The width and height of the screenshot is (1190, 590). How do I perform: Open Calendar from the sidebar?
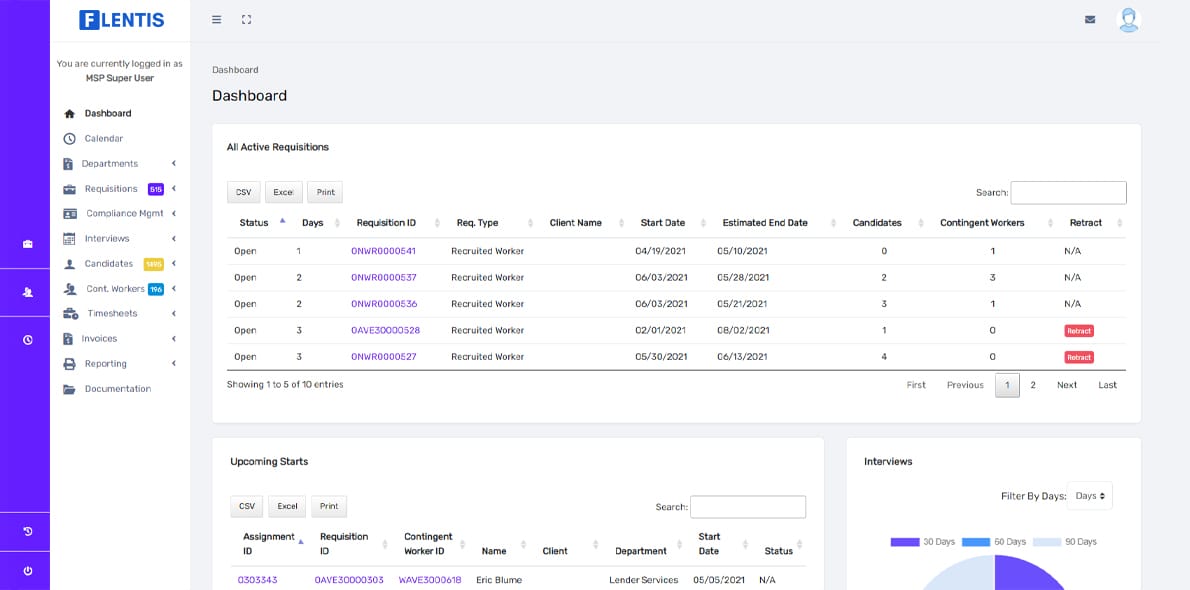click(104, 139)
